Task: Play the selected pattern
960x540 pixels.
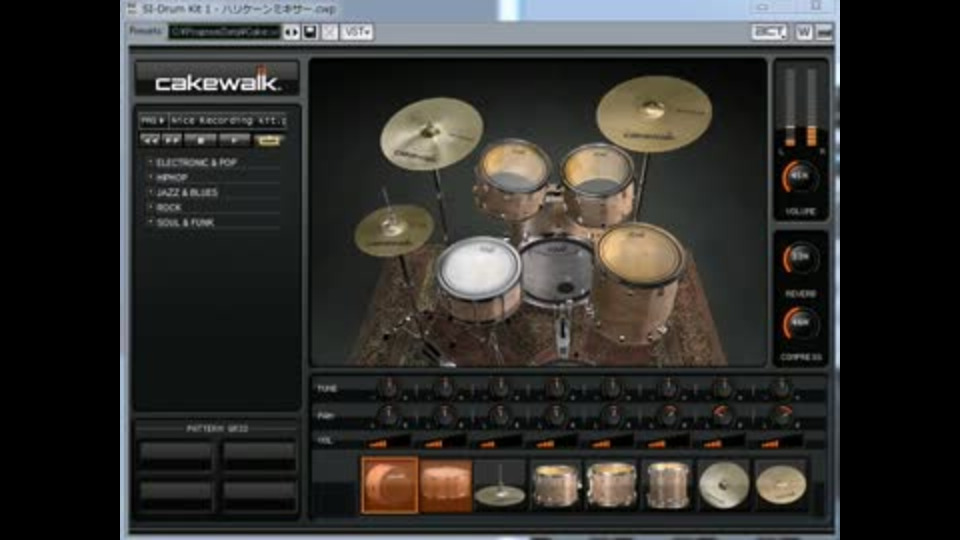Action: (x=234, y=141)
